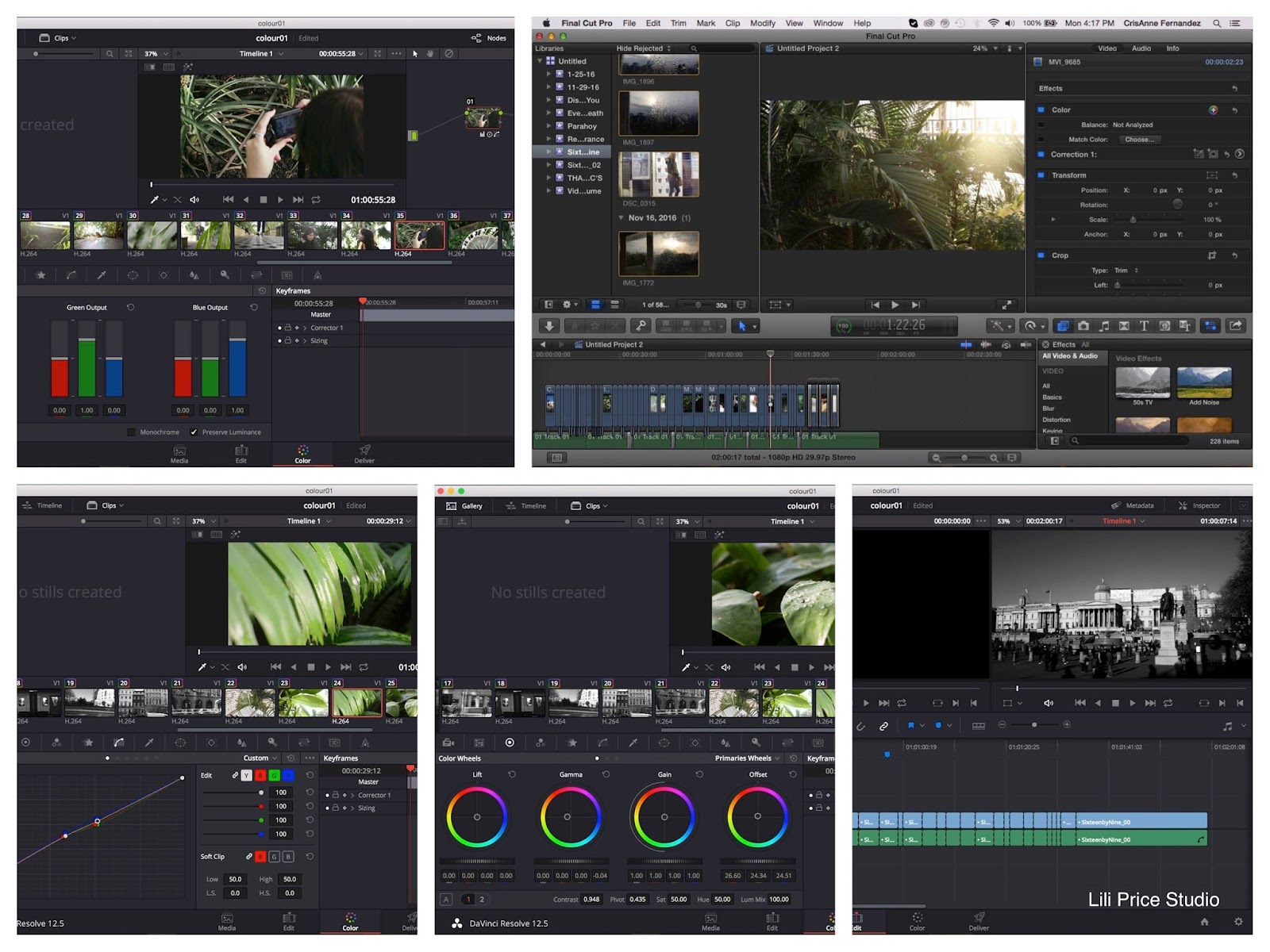Open the Photos browser camera icon in Final Cut
Screen dimensions: 1270x952
pos(1083,326)
